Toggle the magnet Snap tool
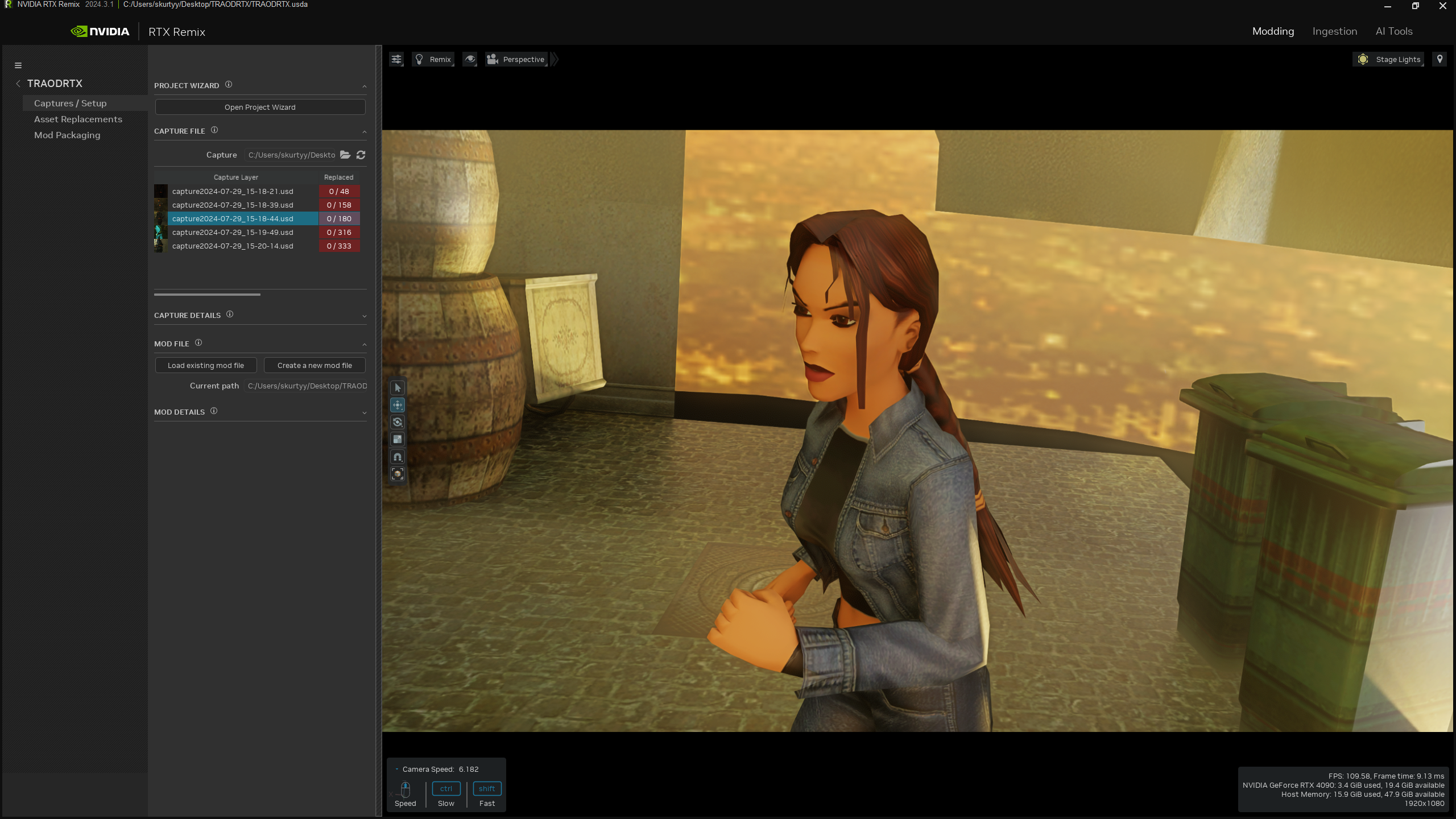Screen dimensions: 1456x819 398,457
